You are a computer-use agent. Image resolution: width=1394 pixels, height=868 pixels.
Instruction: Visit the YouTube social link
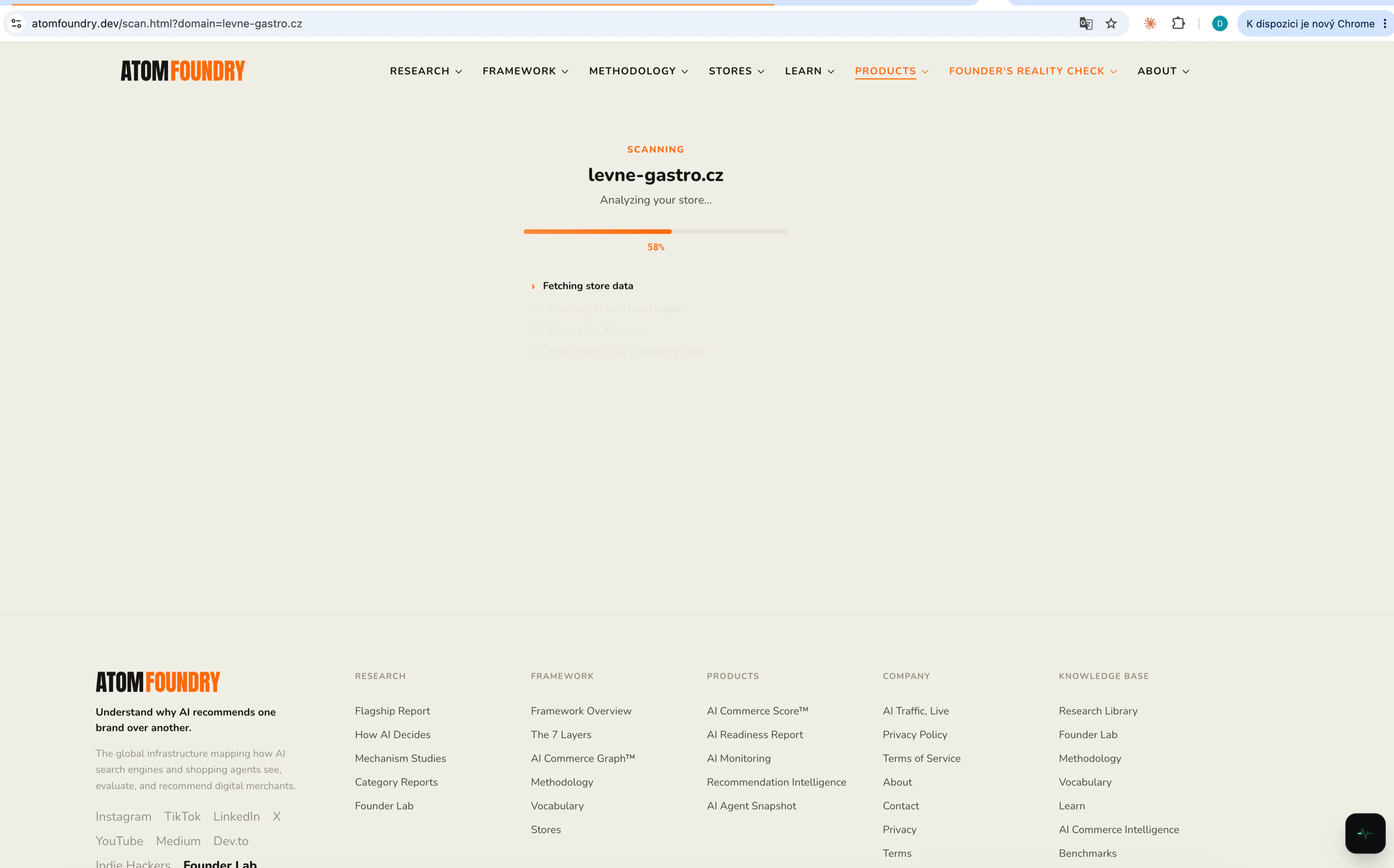(119, 841)
